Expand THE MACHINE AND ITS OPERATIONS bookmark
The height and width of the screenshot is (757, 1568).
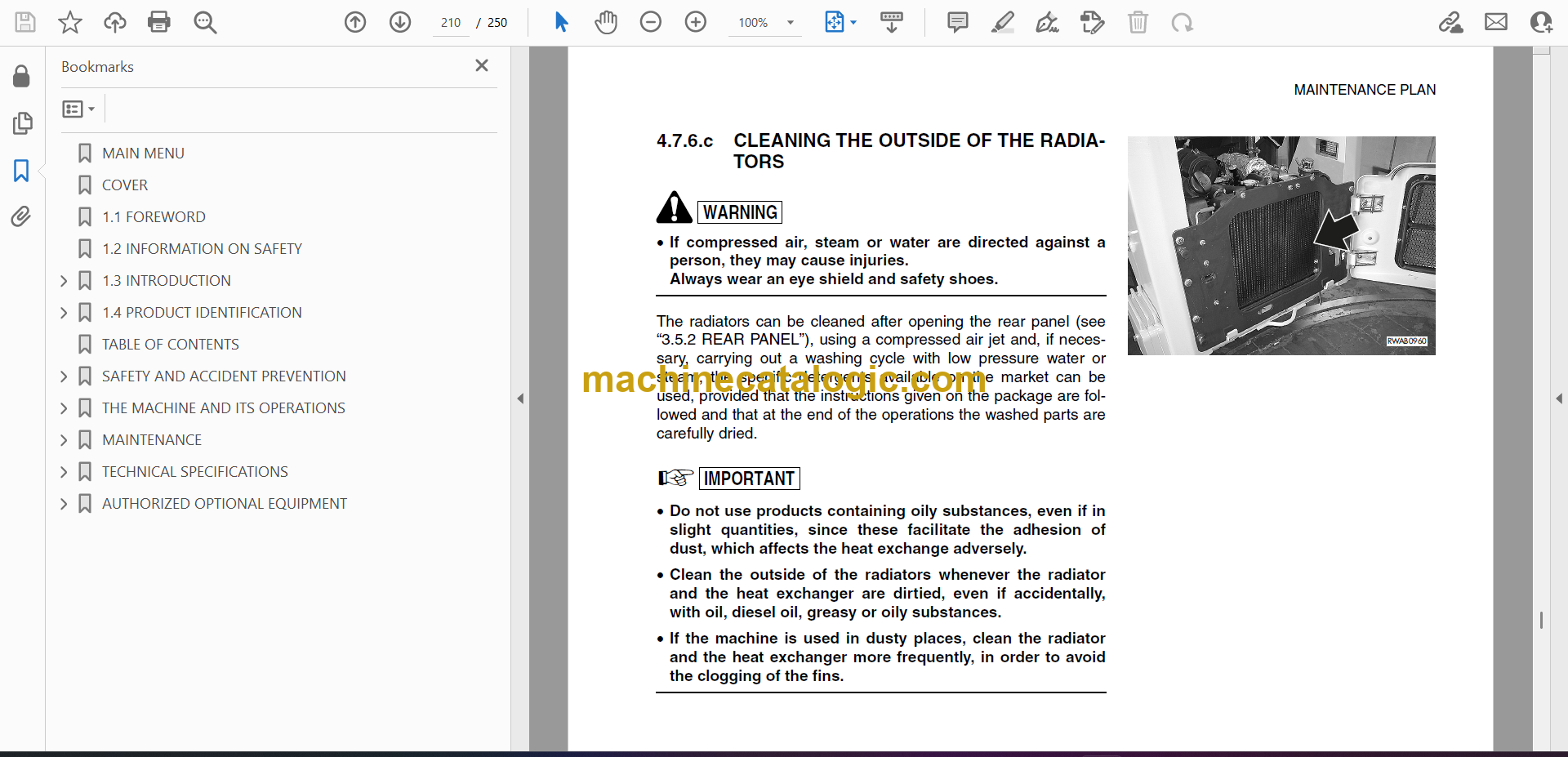(x=64, y=407)
